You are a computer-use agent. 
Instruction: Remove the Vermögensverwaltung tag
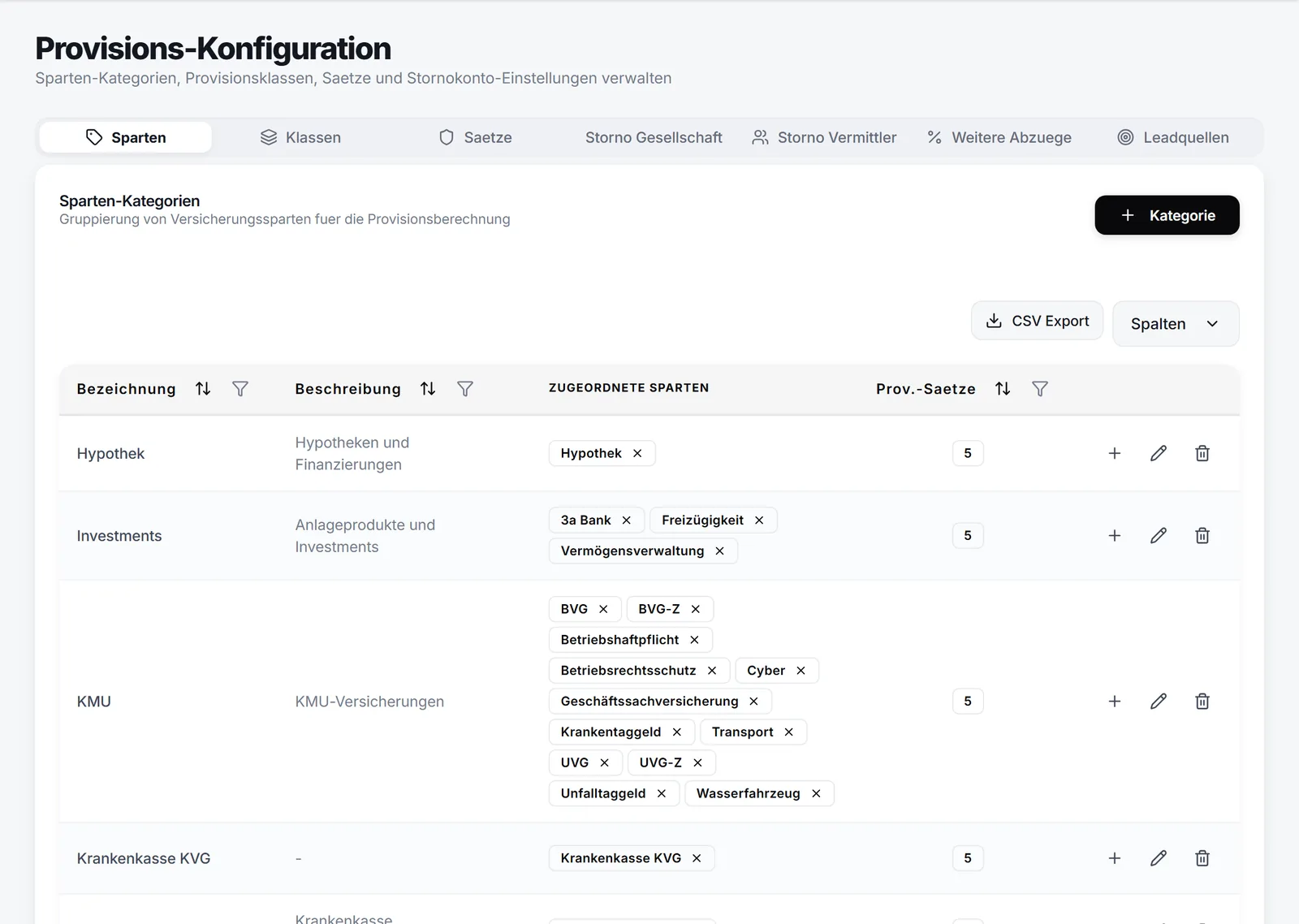pos(719,551)
